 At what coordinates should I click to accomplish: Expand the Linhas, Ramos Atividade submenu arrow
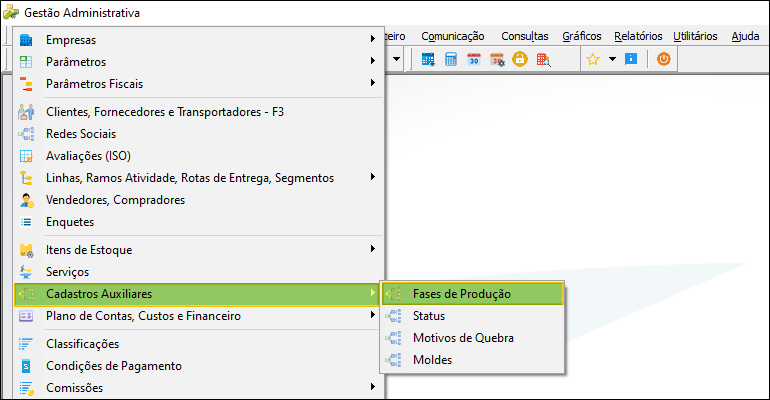373,176
